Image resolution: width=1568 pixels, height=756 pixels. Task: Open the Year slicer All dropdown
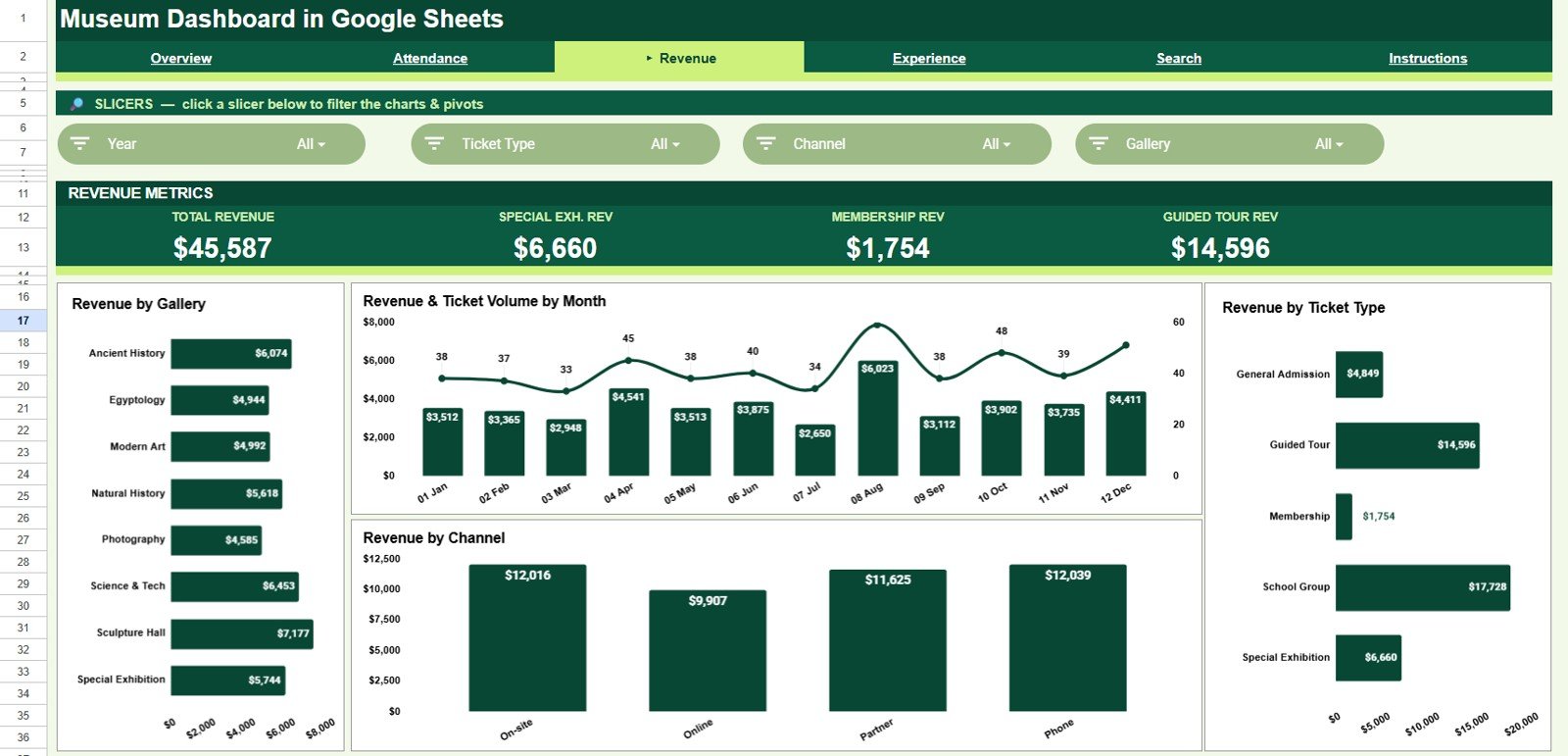(311, 144)
